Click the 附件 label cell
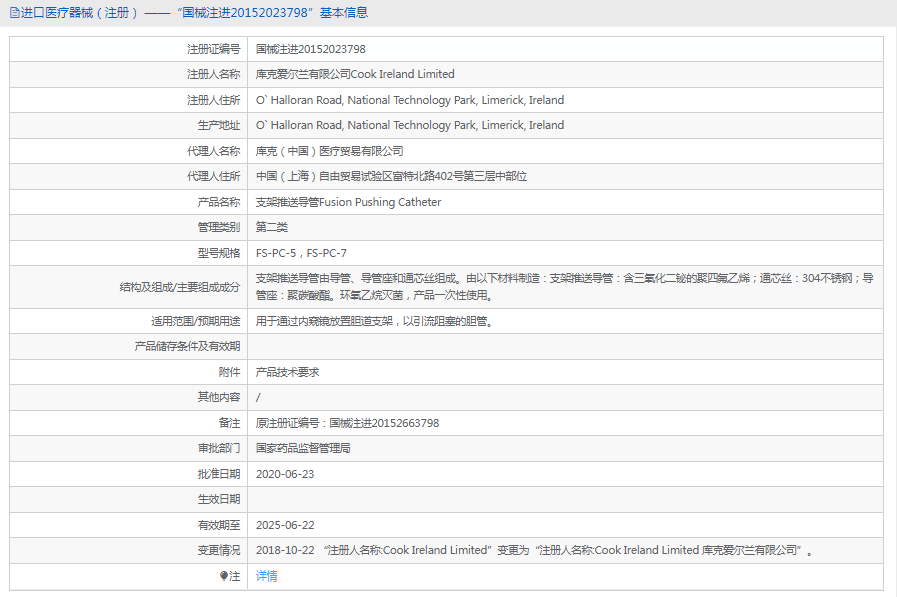The width and height of the screenshot is (897, 597). tap(129, 372)
